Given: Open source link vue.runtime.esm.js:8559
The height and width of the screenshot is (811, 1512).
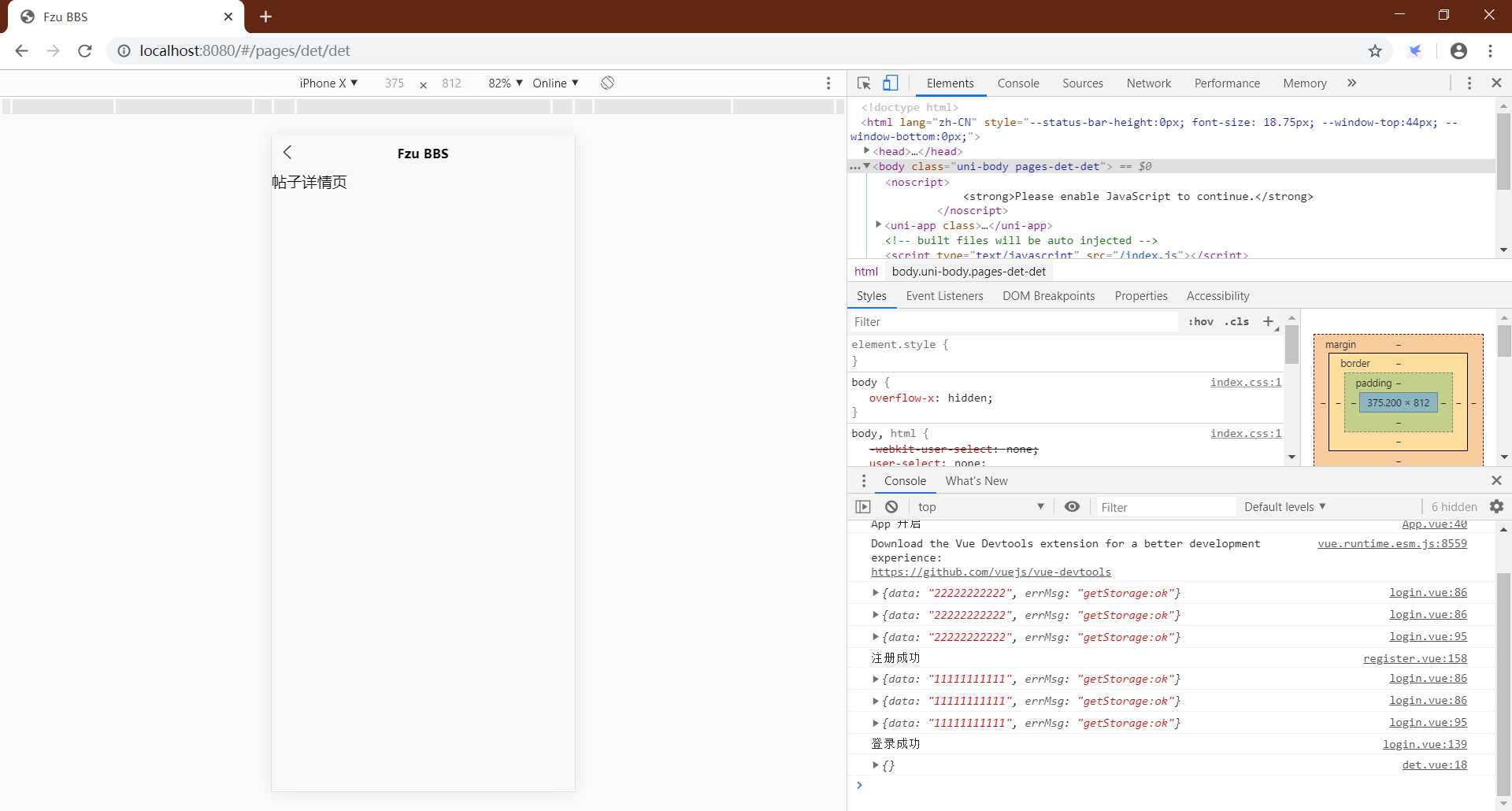Looking at the screenshot, I should (x=1392, y=543).
